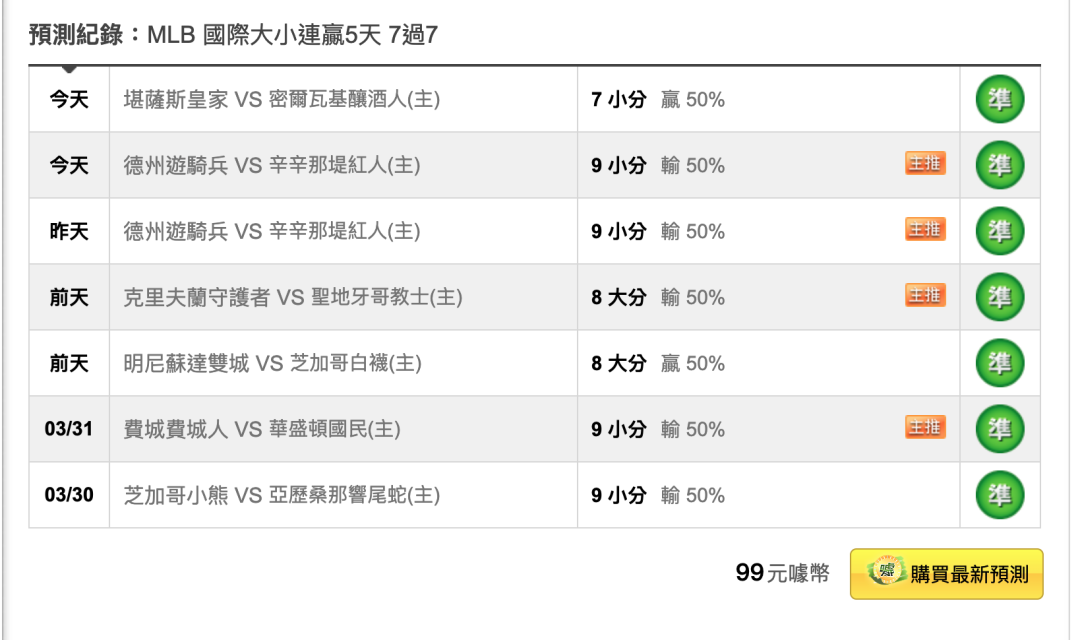Screen dimensions: 1080x640
Task: Click the 主推 tag on the 03/31 row
Action: coord(925,427)
